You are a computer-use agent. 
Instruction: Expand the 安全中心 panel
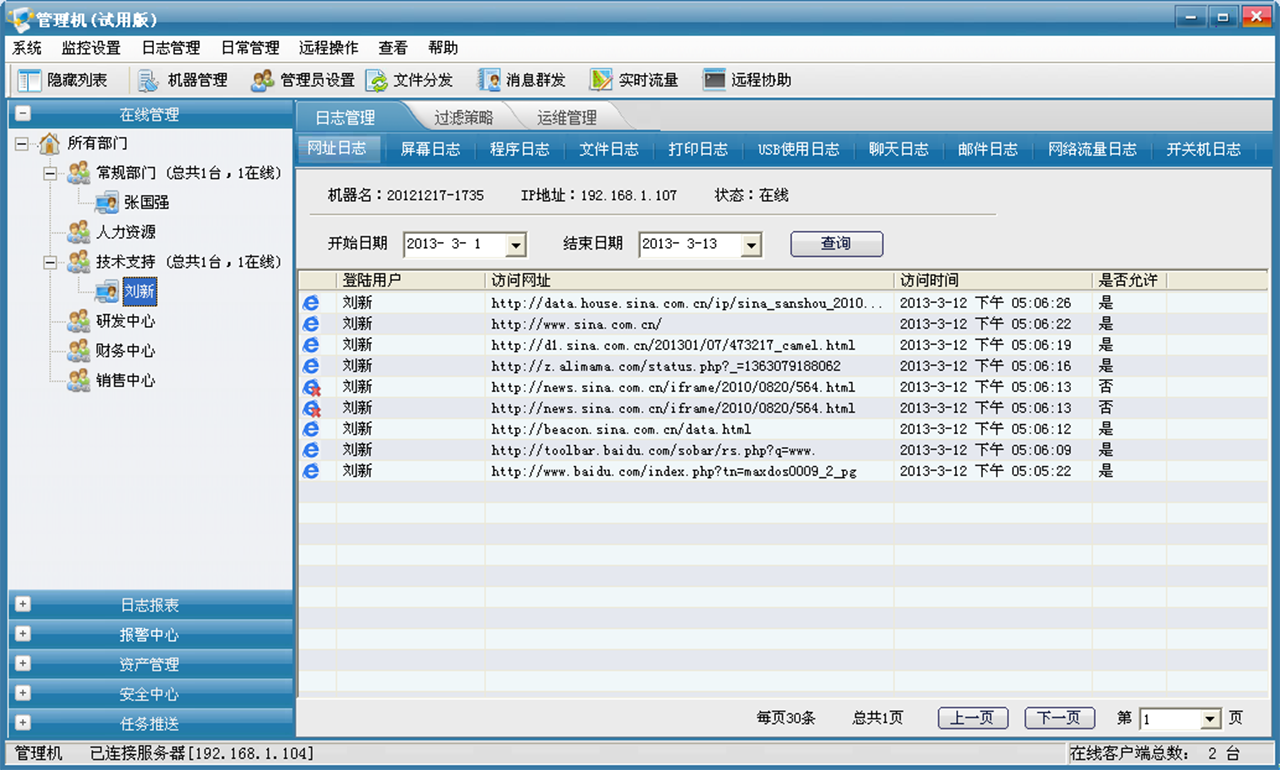pos(23,693)
